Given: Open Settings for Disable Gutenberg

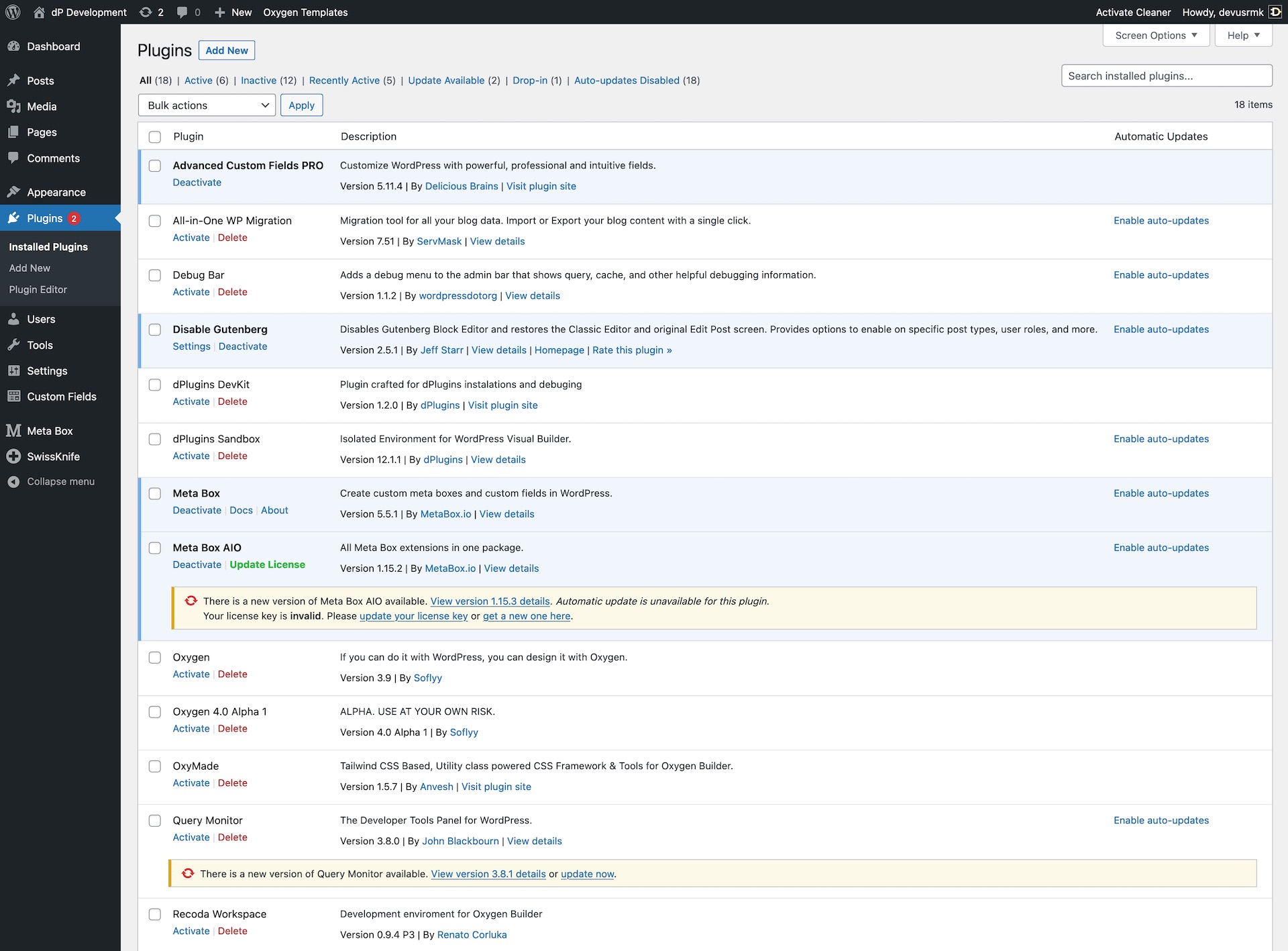Looking at the screenshot, I should point(192,346).
